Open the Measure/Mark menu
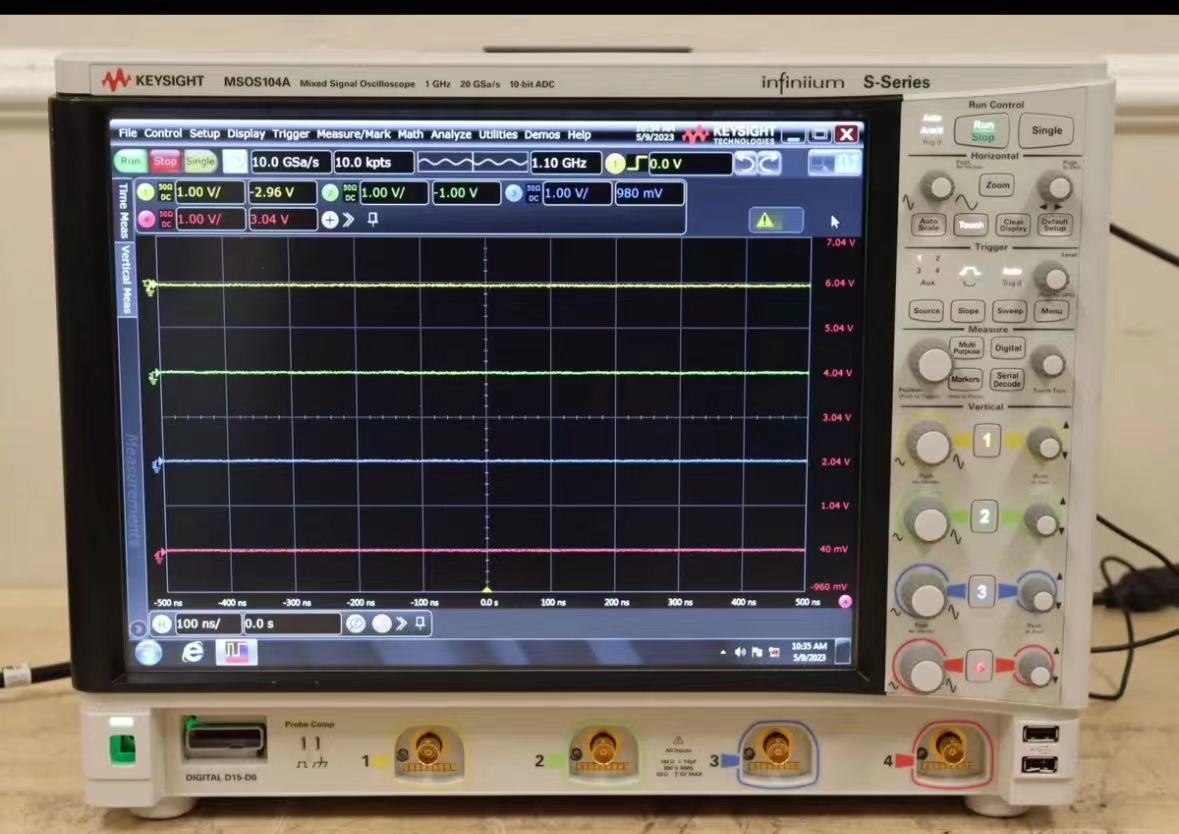The image size is (1179, 834). tap(353, 134)
